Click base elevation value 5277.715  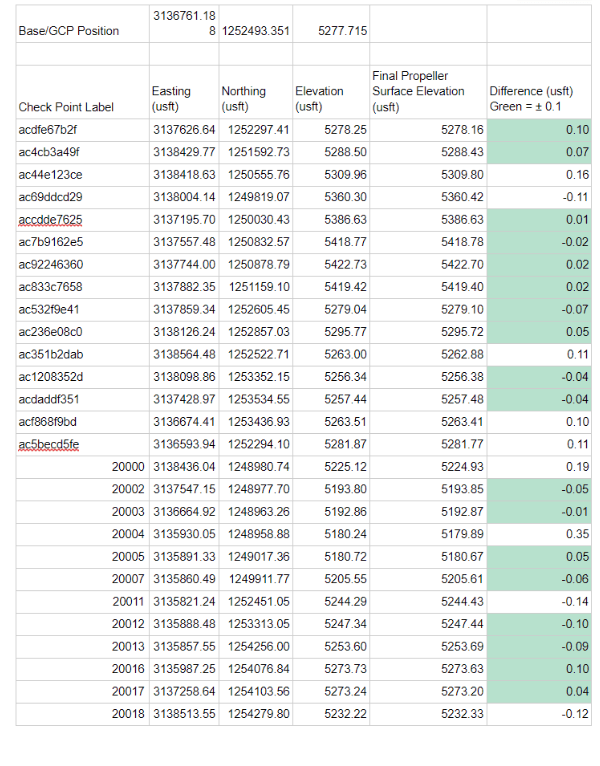[x=342, y=31]
